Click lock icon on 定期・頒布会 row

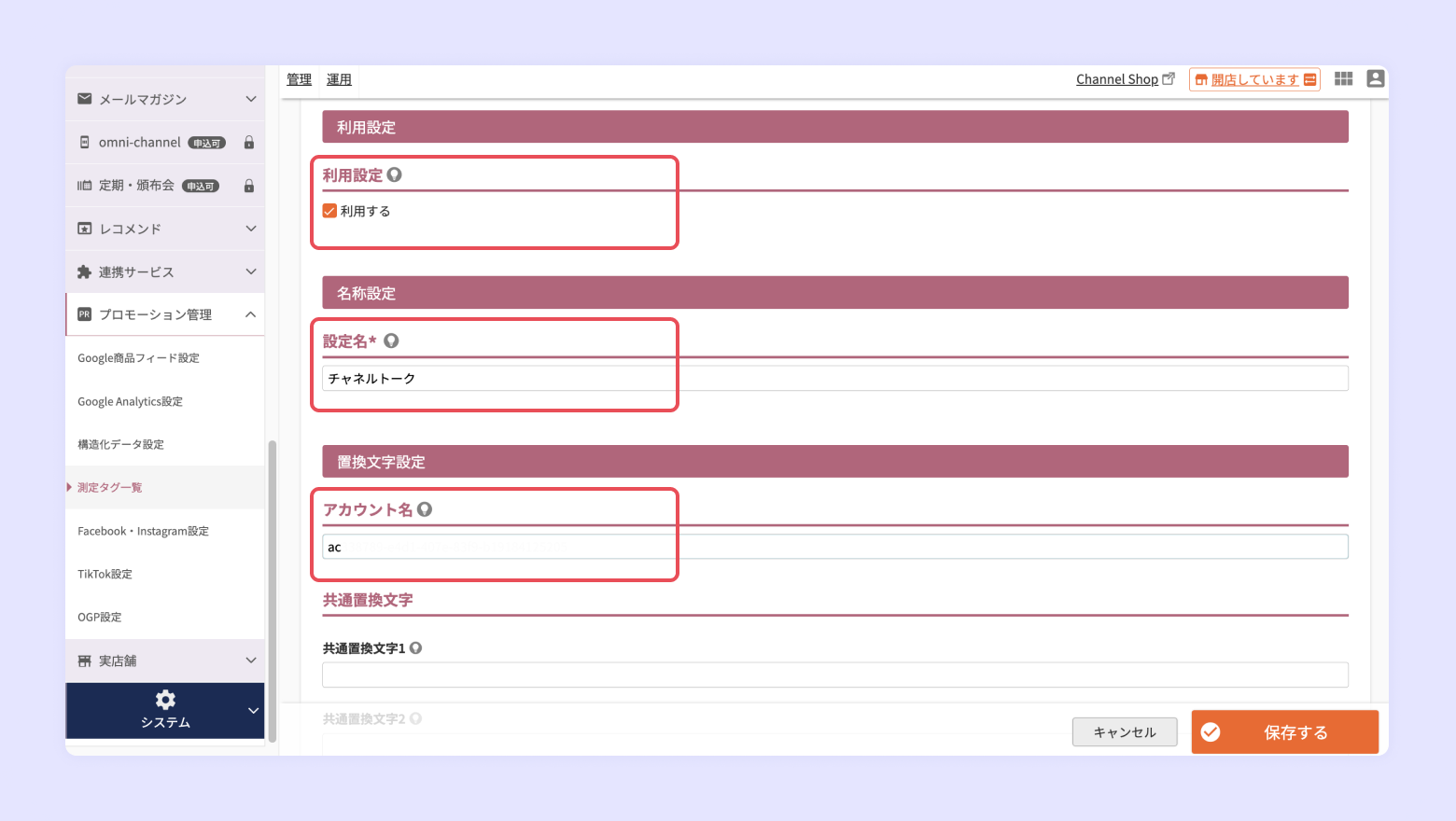coord(249,186)
